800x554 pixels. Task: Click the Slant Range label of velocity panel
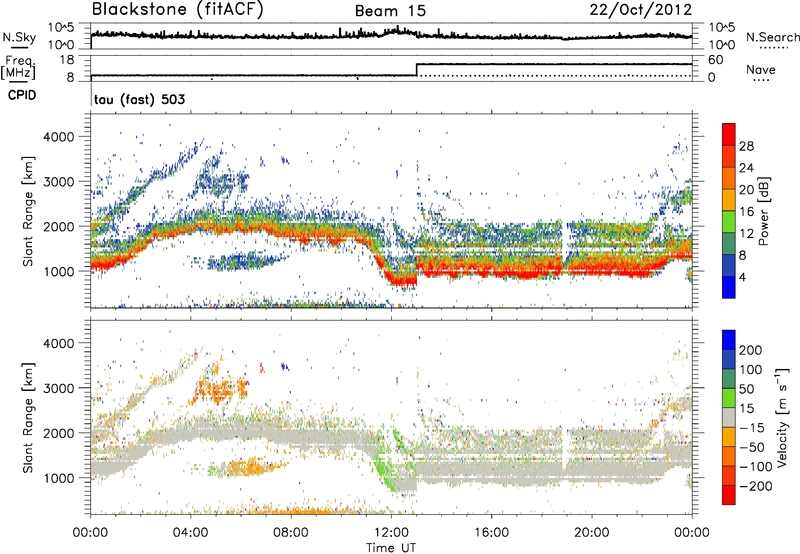point(28,418)
